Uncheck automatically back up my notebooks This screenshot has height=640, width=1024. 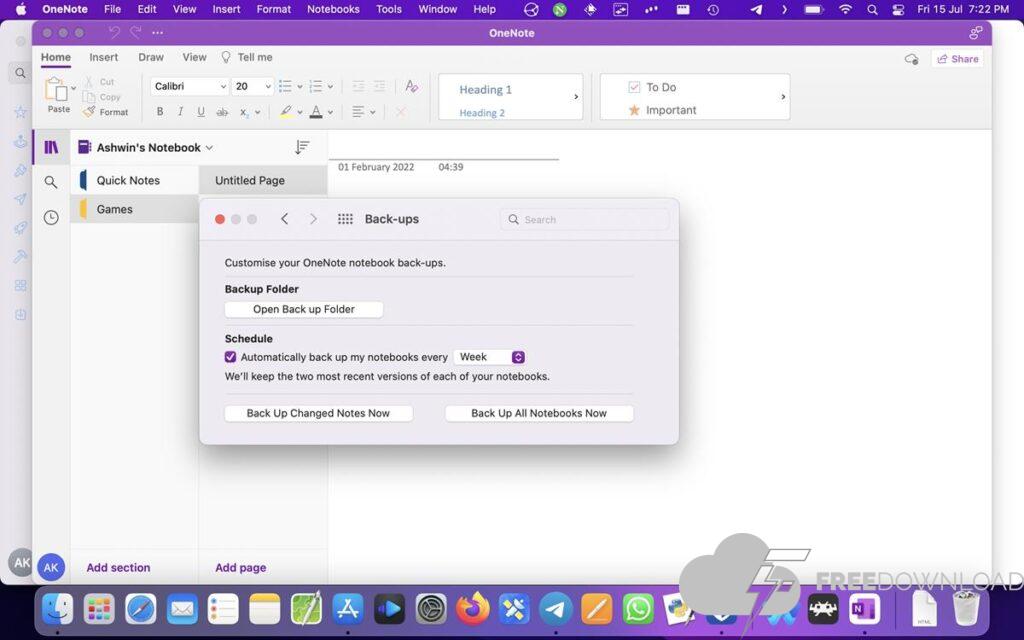coord(231,357)
